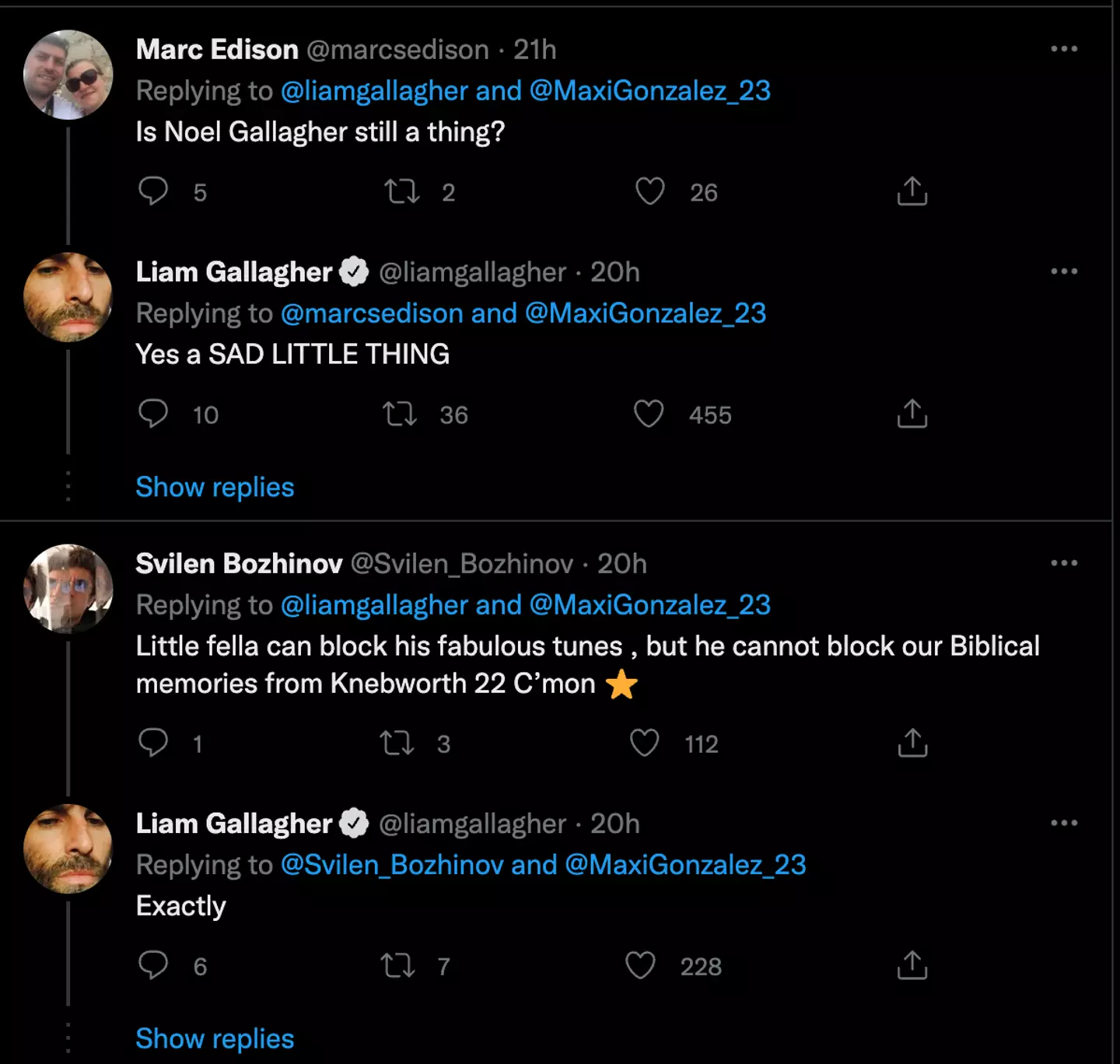1120x1064 pixels.
Task: Reply to Liam Gallagher's 'Exactly' tweet
Action: click(x=153, y=965)
